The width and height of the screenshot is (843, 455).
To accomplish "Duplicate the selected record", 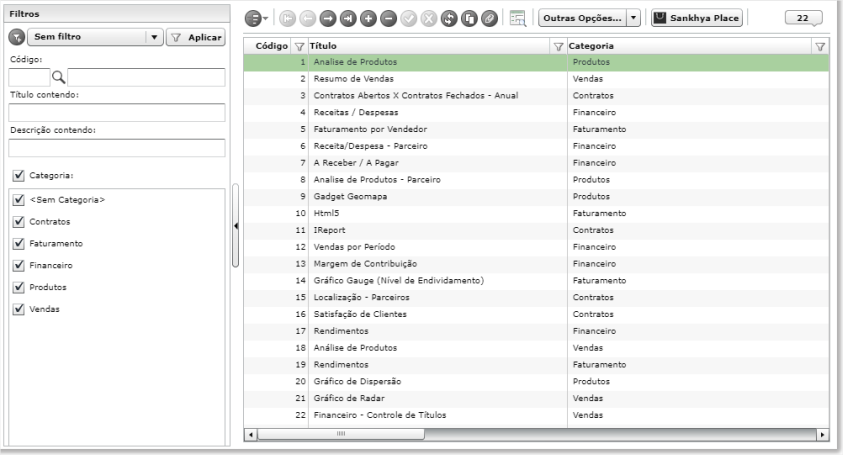I will click(x=469, y=19).
